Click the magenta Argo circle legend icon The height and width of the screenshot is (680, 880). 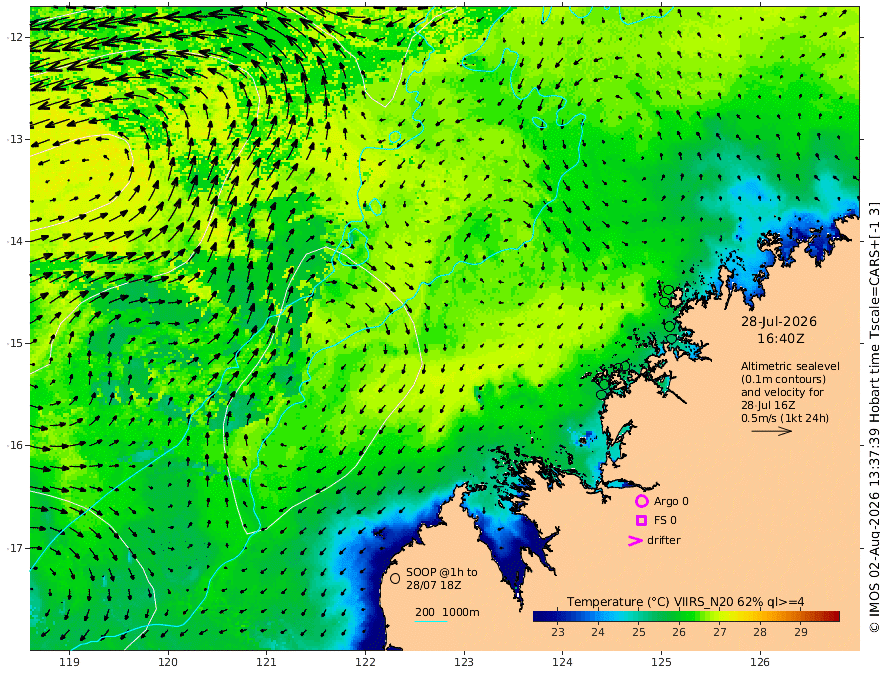[x=641, y=501]
